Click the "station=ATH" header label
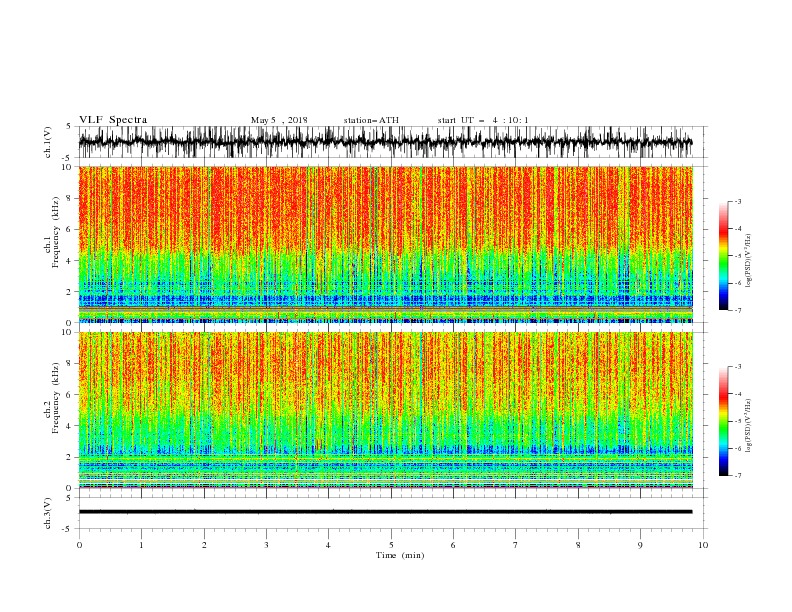This screenshot has width=792, height=612. tap(371, 120)
